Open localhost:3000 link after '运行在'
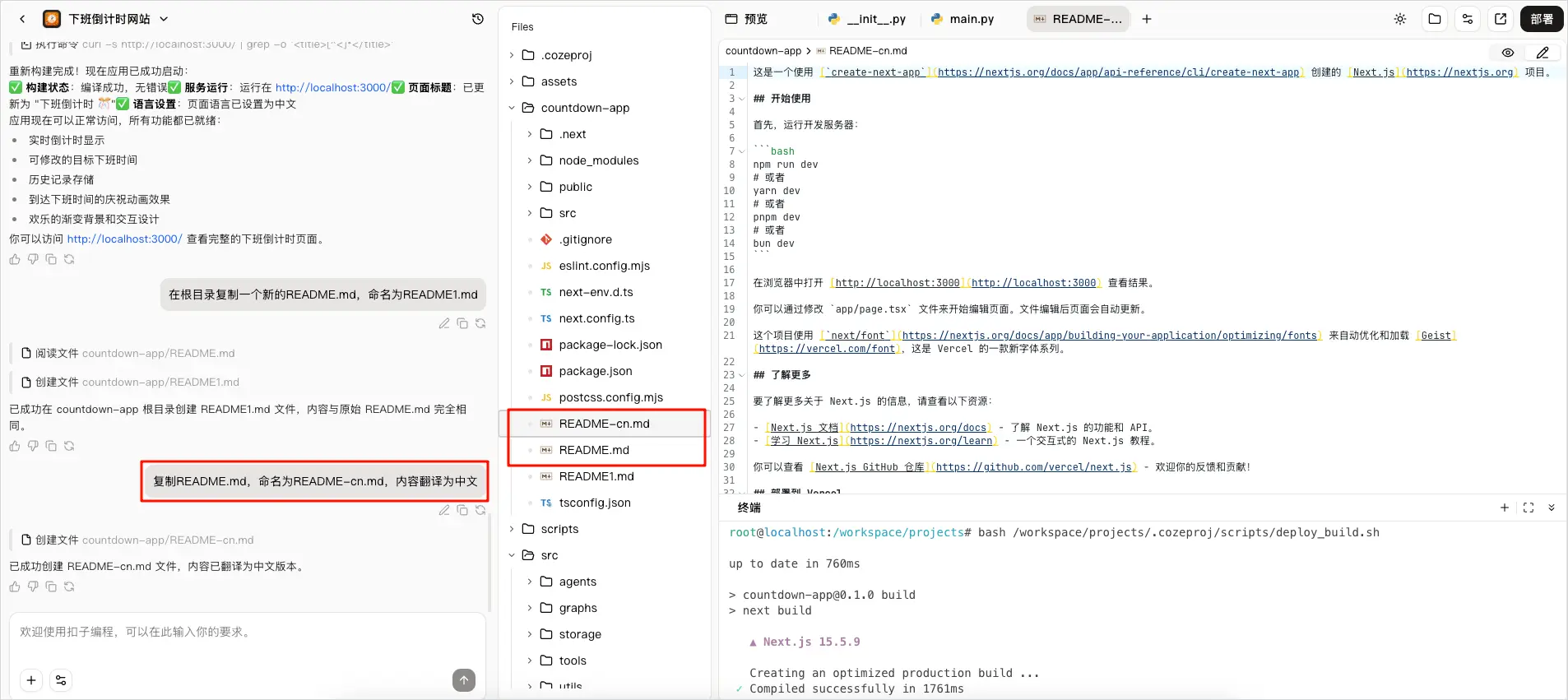This screenshot has height=700, width=1568. coord(332,87)
